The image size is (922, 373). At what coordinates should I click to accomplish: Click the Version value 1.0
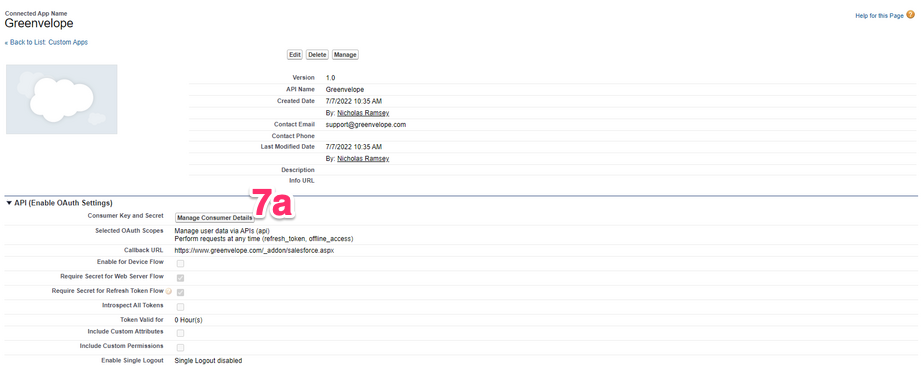330,78
